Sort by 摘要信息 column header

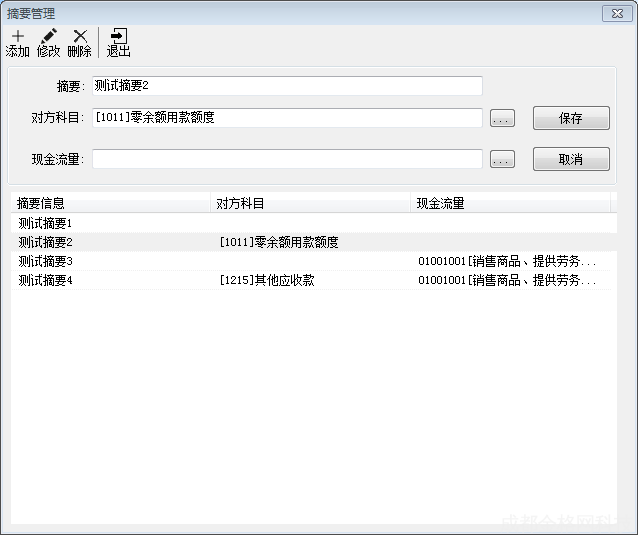[110, 203]
